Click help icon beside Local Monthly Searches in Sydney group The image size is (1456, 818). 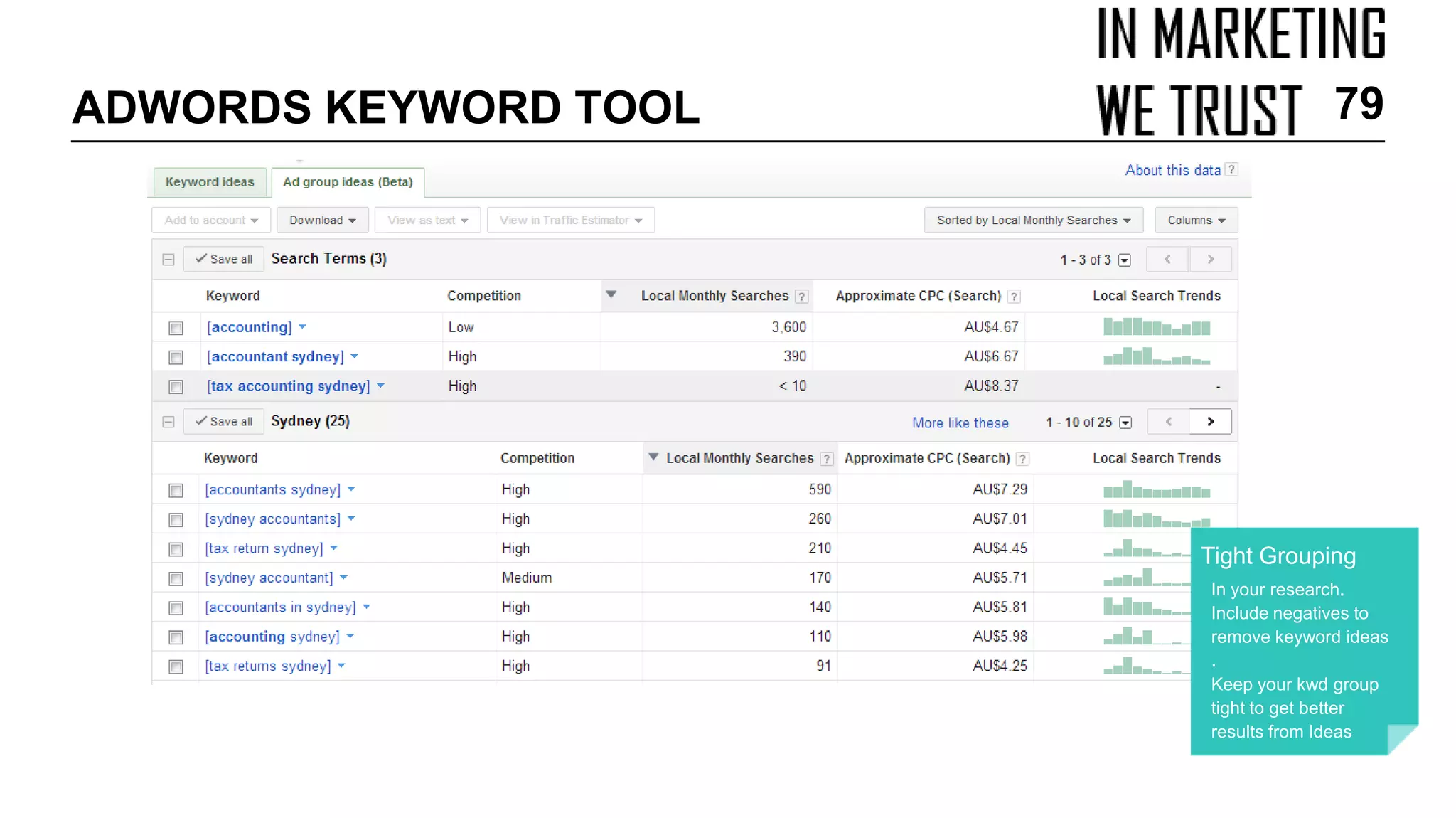pos(826,459)
